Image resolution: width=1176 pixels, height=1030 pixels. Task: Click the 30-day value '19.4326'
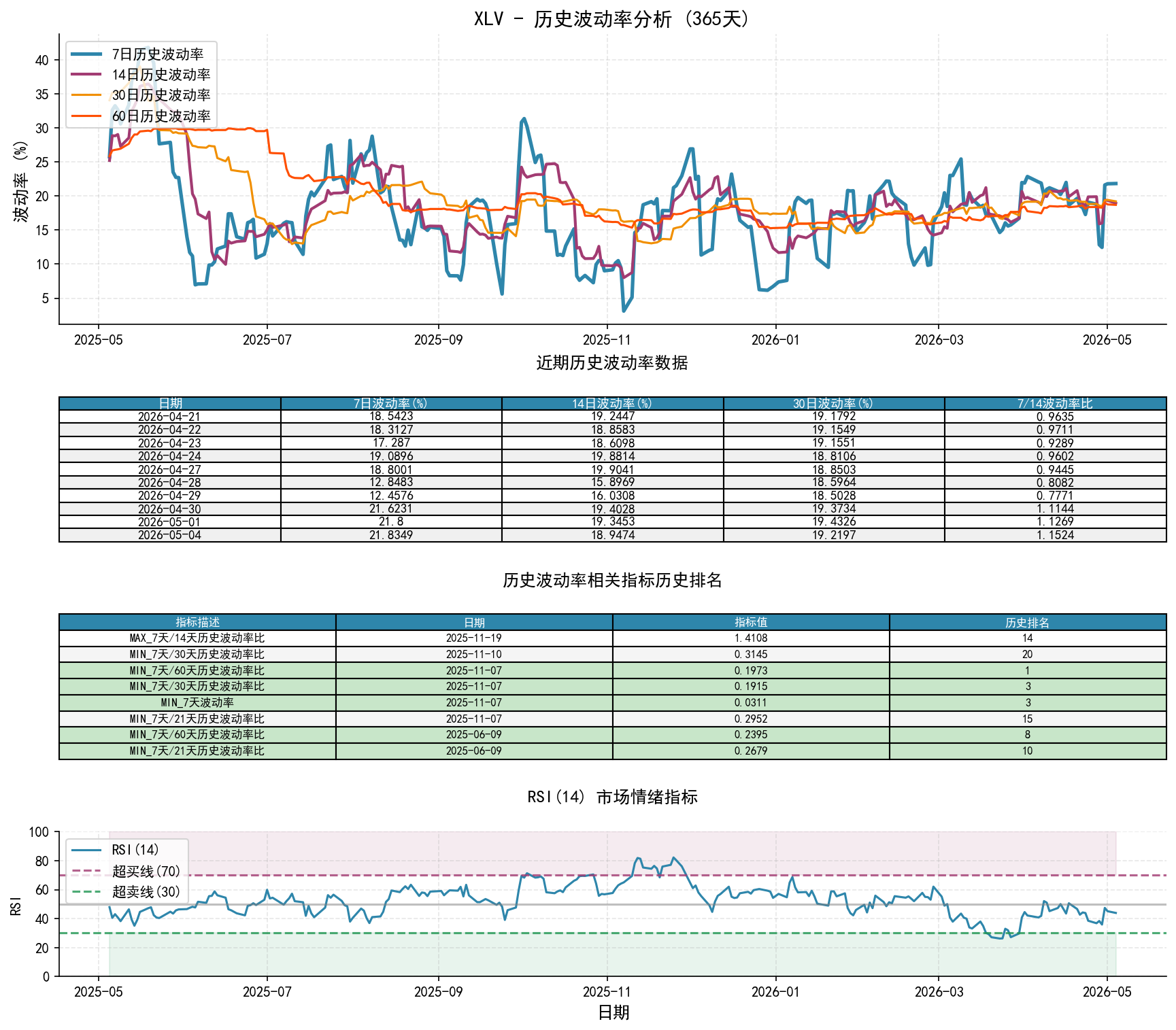pyautogui.click(x=834, y=522)
